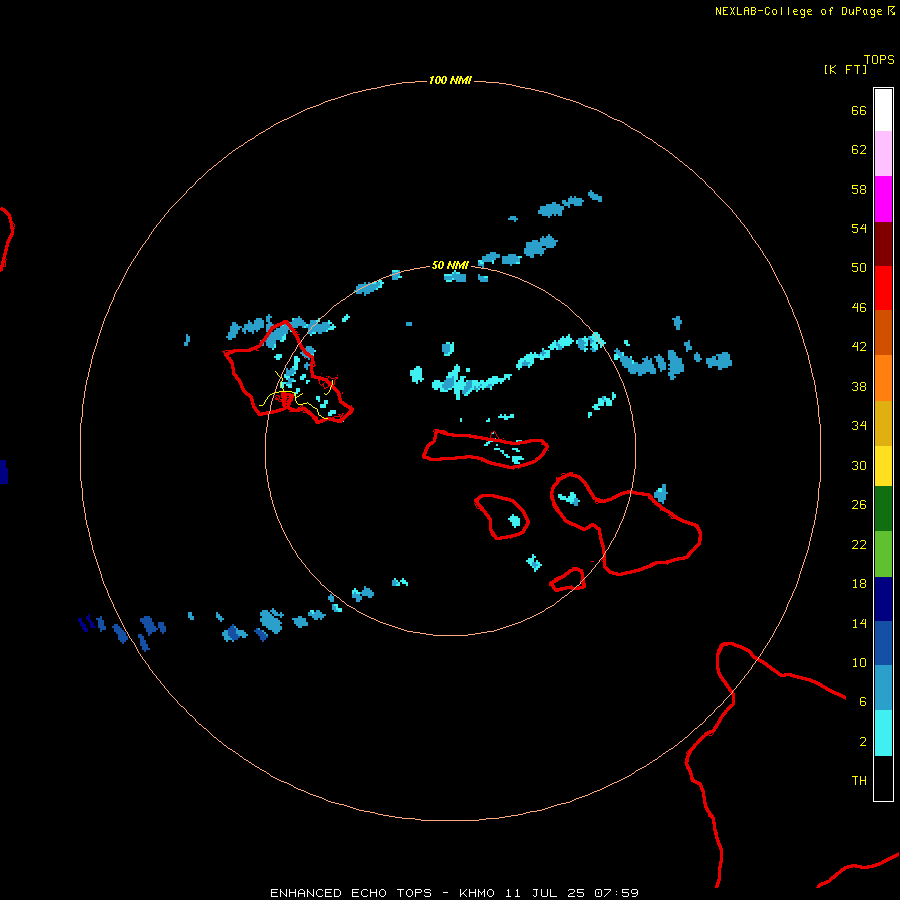The width and height of the screenshot is (900, 900).
Task: Click the legend value 50
Action: [859, 268]
